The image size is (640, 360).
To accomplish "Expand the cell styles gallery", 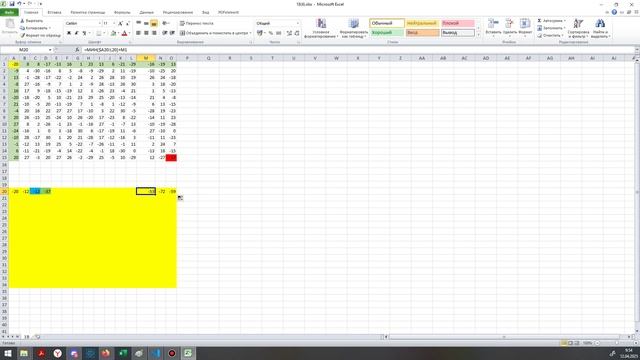I will pos(478,35).
